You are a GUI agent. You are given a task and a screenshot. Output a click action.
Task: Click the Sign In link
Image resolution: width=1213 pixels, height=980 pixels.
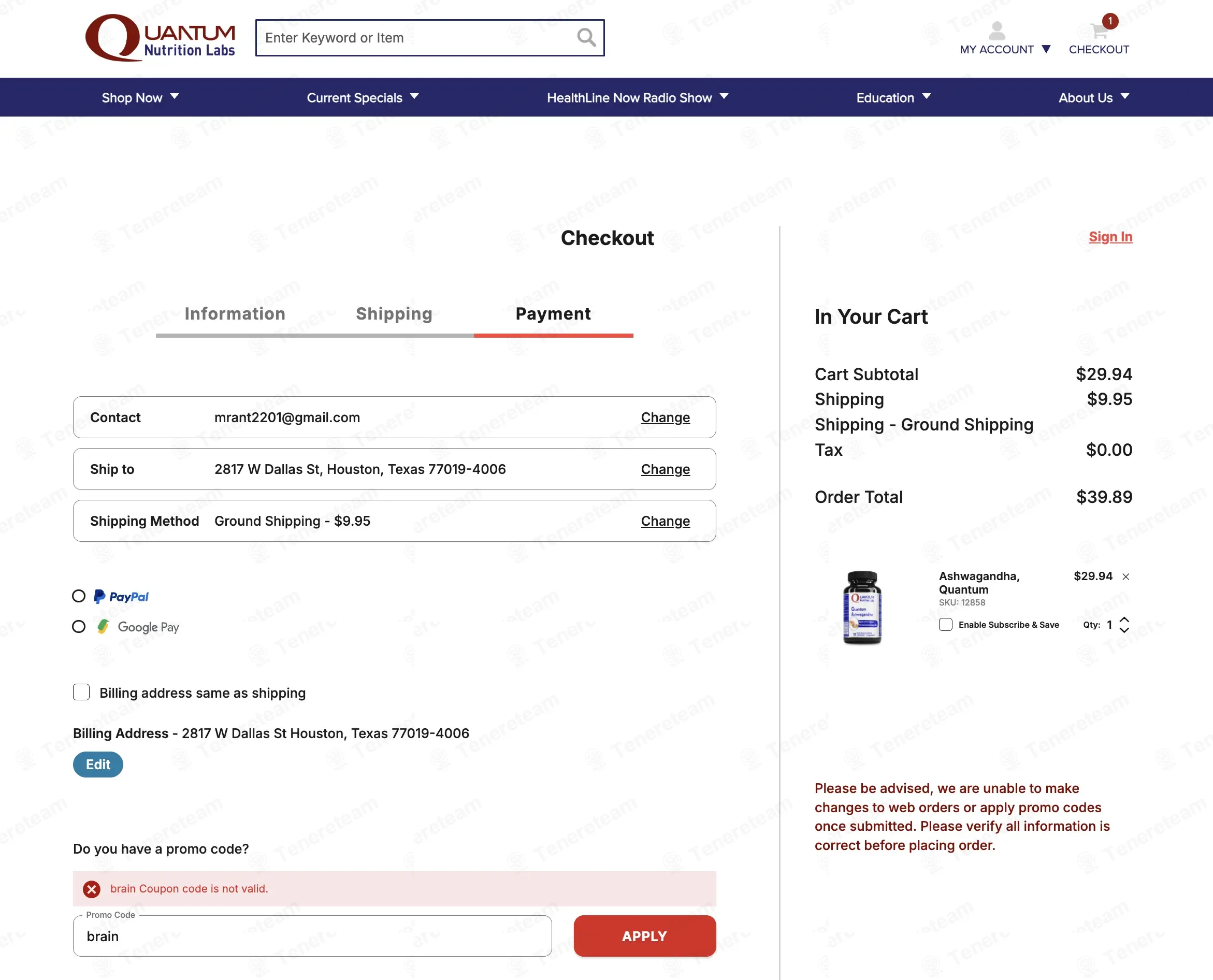pos(1110,237)
